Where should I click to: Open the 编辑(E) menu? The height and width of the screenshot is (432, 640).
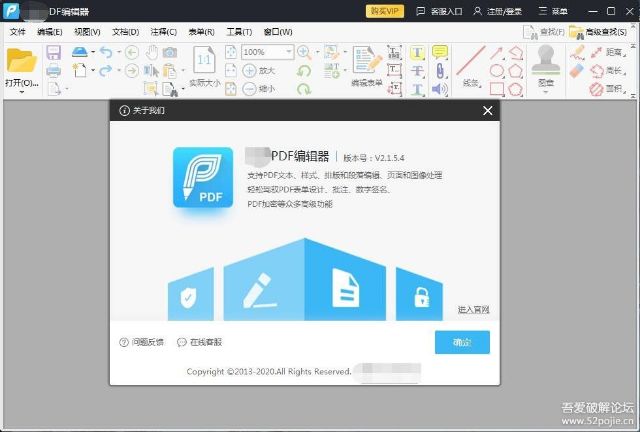point(49,32)
